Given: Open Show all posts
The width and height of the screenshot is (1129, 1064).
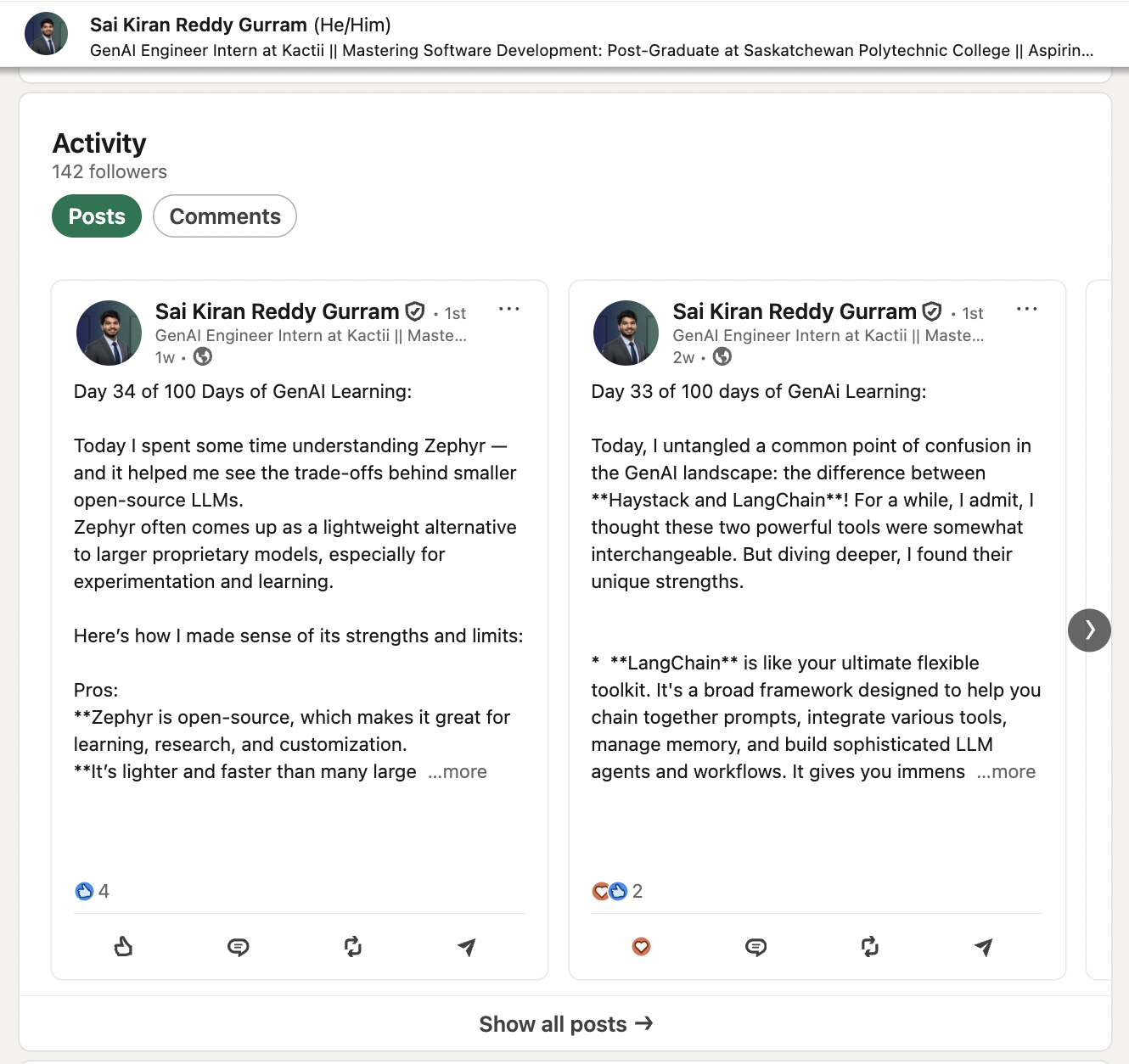Looking at the screenshot, I should coord(566,1023).
